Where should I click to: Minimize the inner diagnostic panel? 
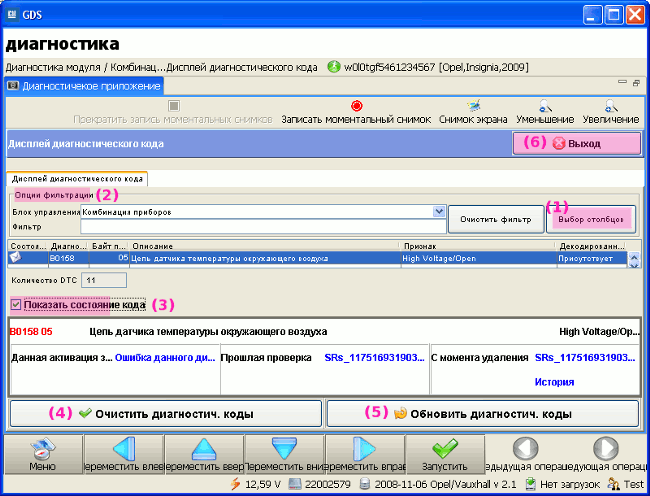click(x=622, y=82)
